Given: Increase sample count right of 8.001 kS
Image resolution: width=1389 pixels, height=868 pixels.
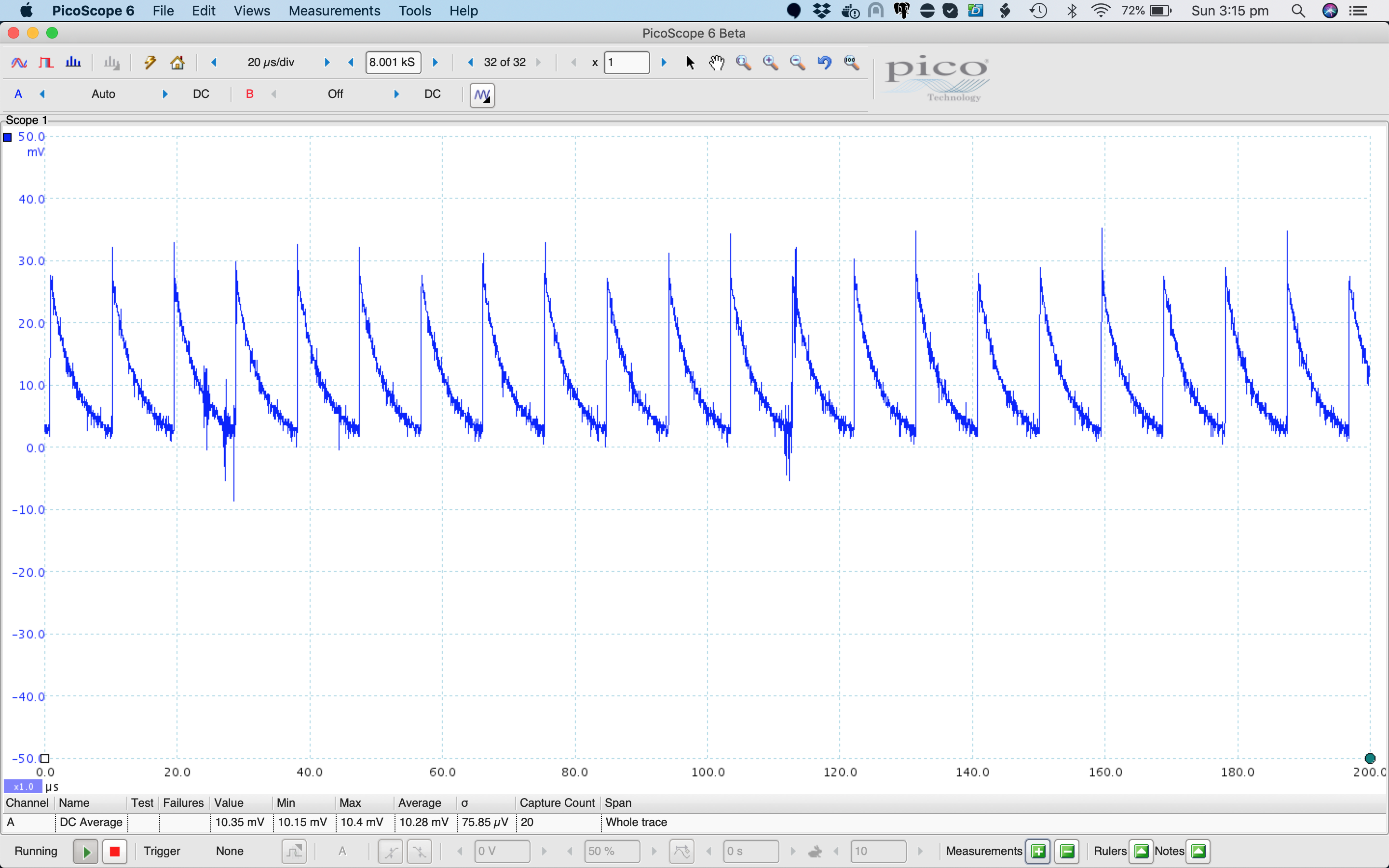Looking at the screenshot, I should pos(435,62).
